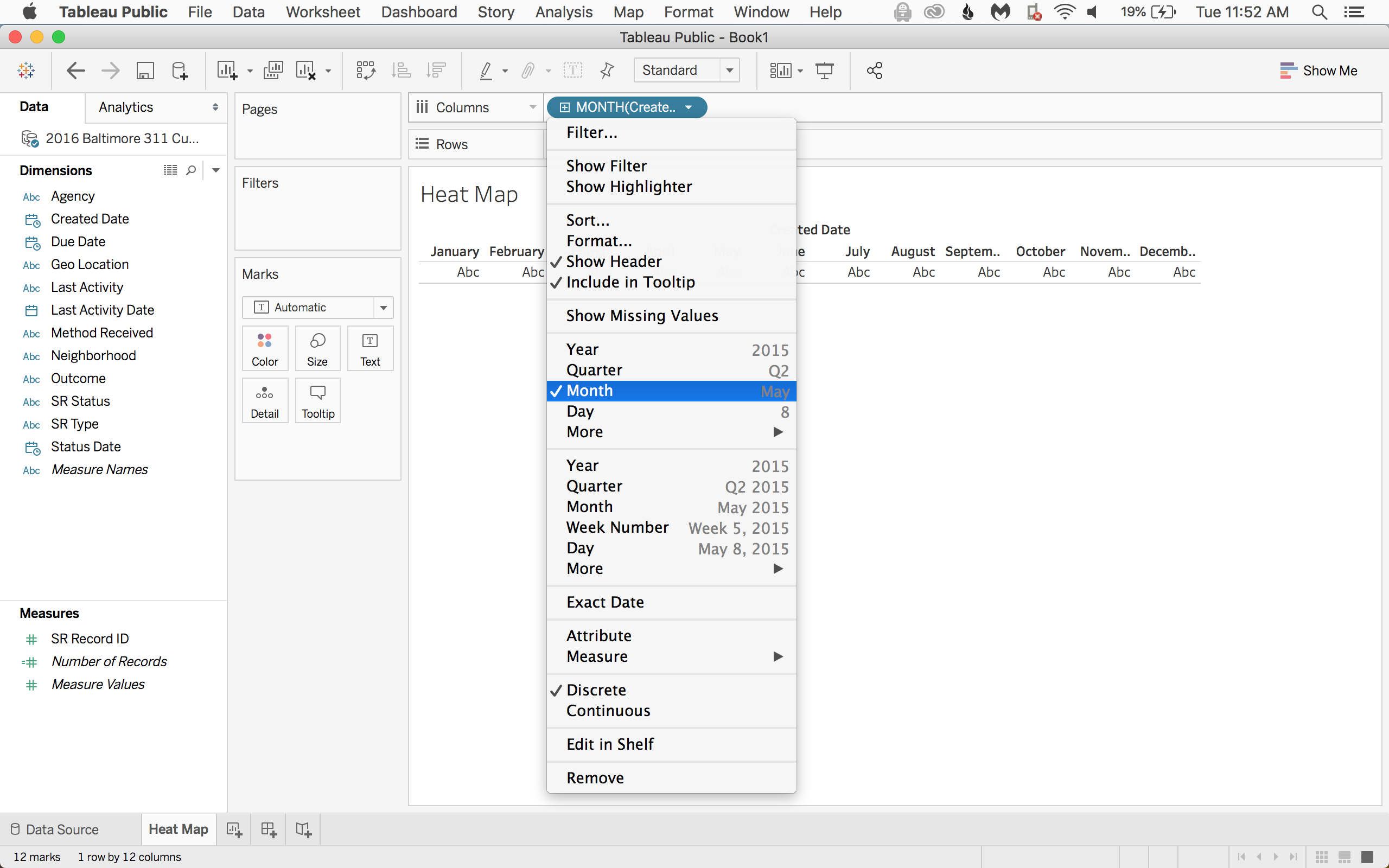
Task: Click the view data list icon
Action: click(x=170, y=170)
